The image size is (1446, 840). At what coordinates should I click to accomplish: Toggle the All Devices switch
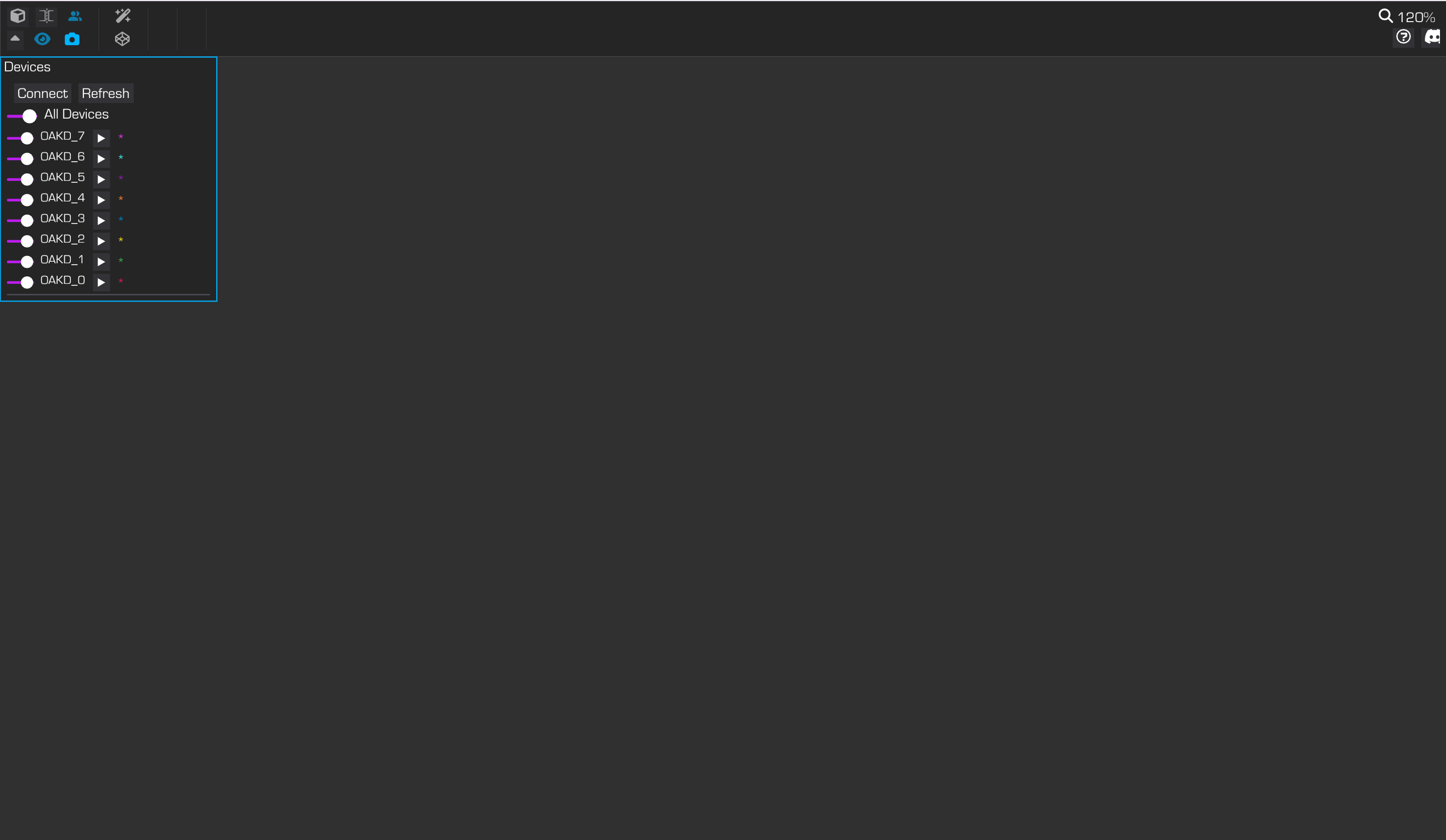click(x=22, y=116)
